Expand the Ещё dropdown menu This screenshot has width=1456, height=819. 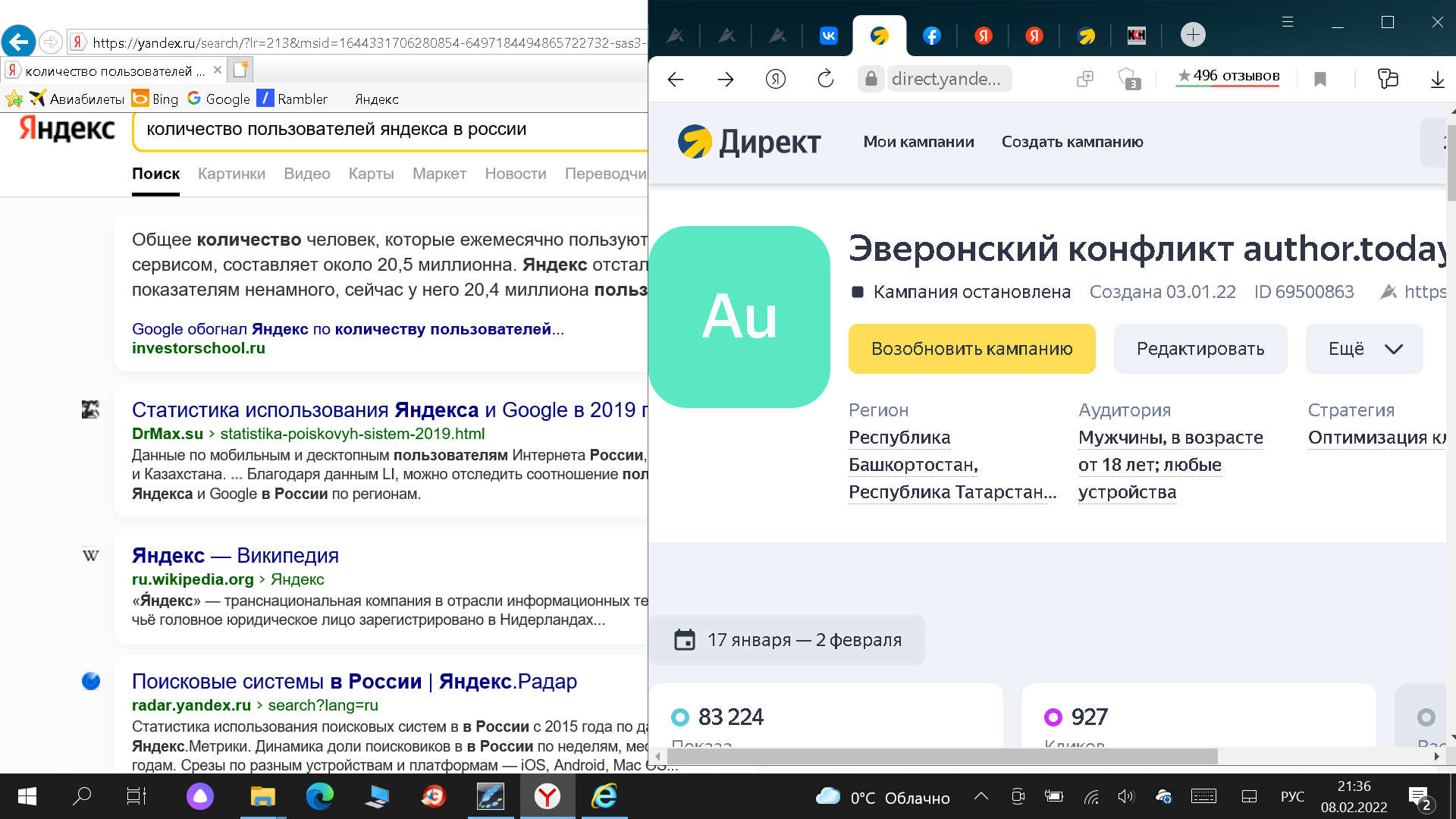pos(1363,349)
